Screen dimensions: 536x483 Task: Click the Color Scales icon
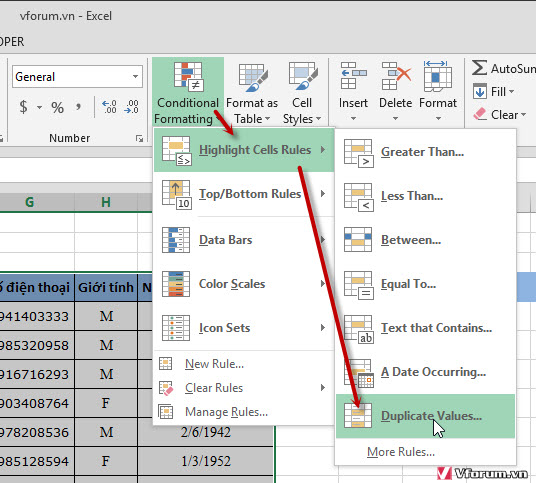click(176, 284)
